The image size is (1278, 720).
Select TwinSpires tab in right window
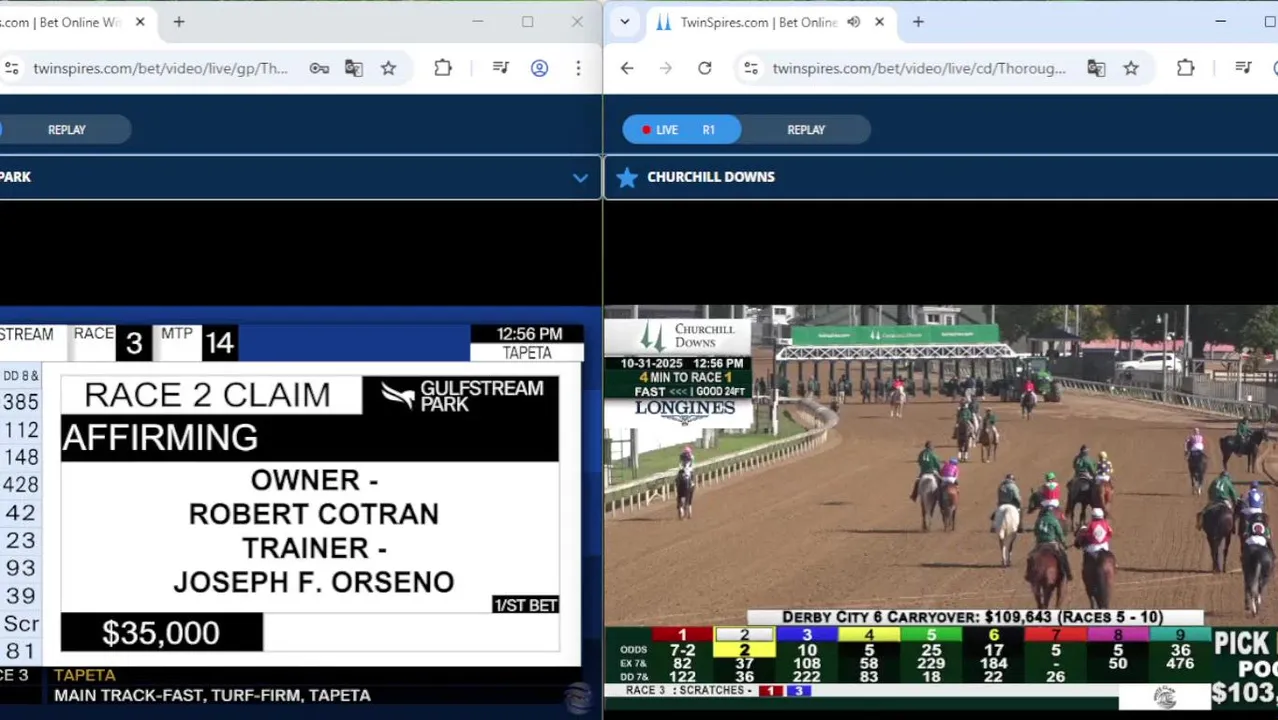[x=770, y=22]
